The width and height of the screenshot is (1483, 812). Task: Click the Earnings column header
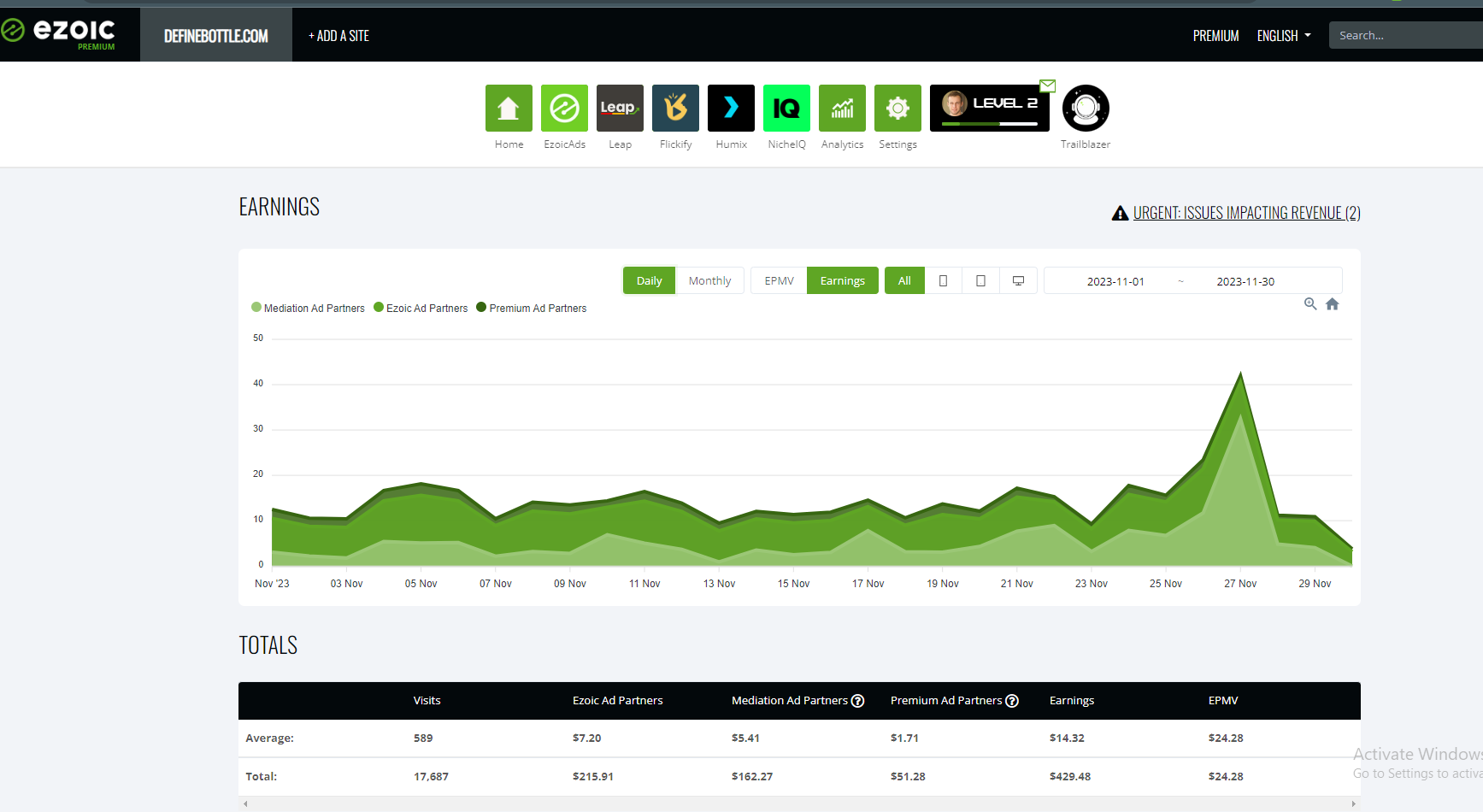tap(1072, 701)
